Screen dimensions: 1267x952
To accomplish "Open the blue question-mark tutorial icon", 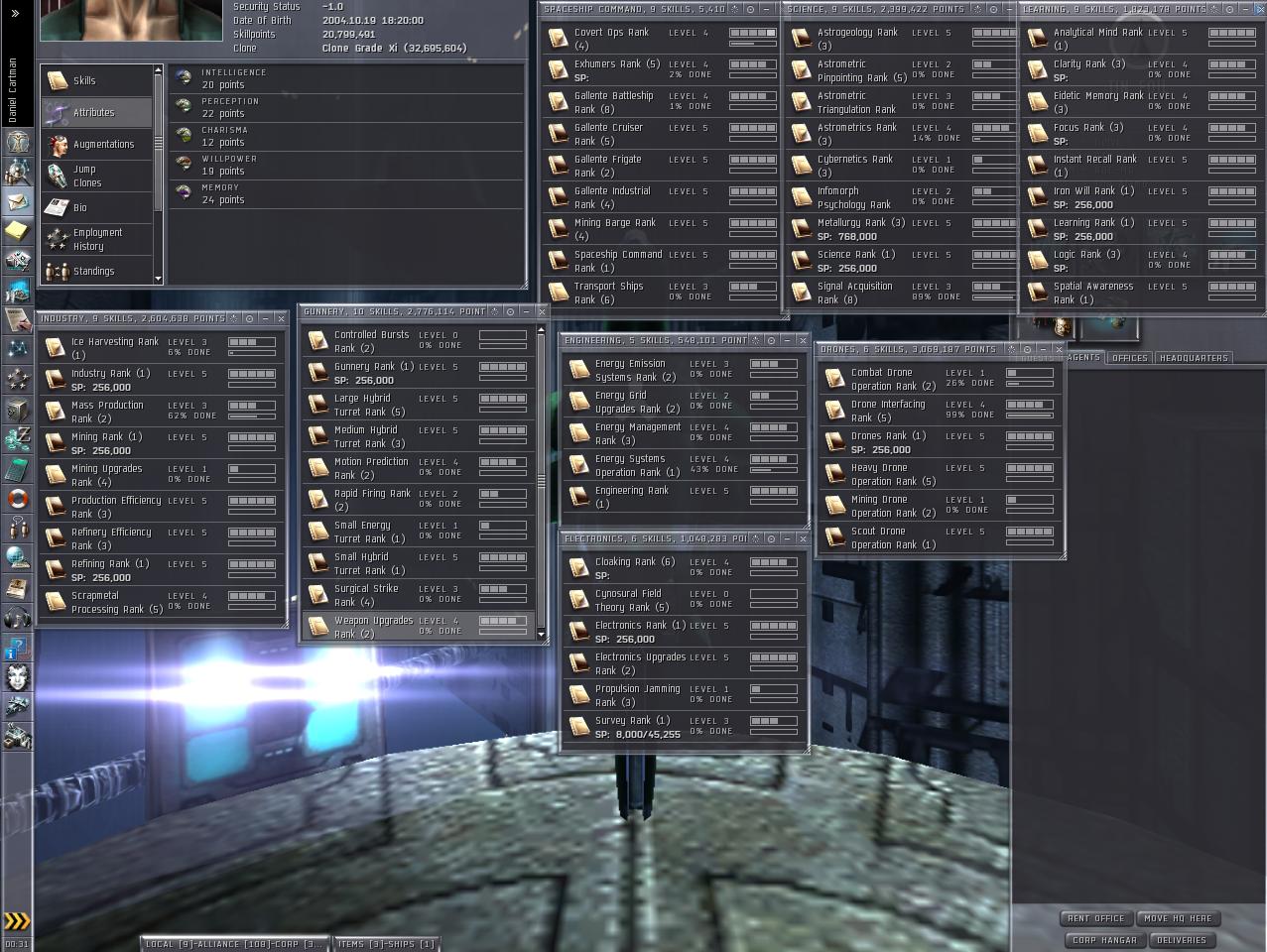I will point(17,649).
